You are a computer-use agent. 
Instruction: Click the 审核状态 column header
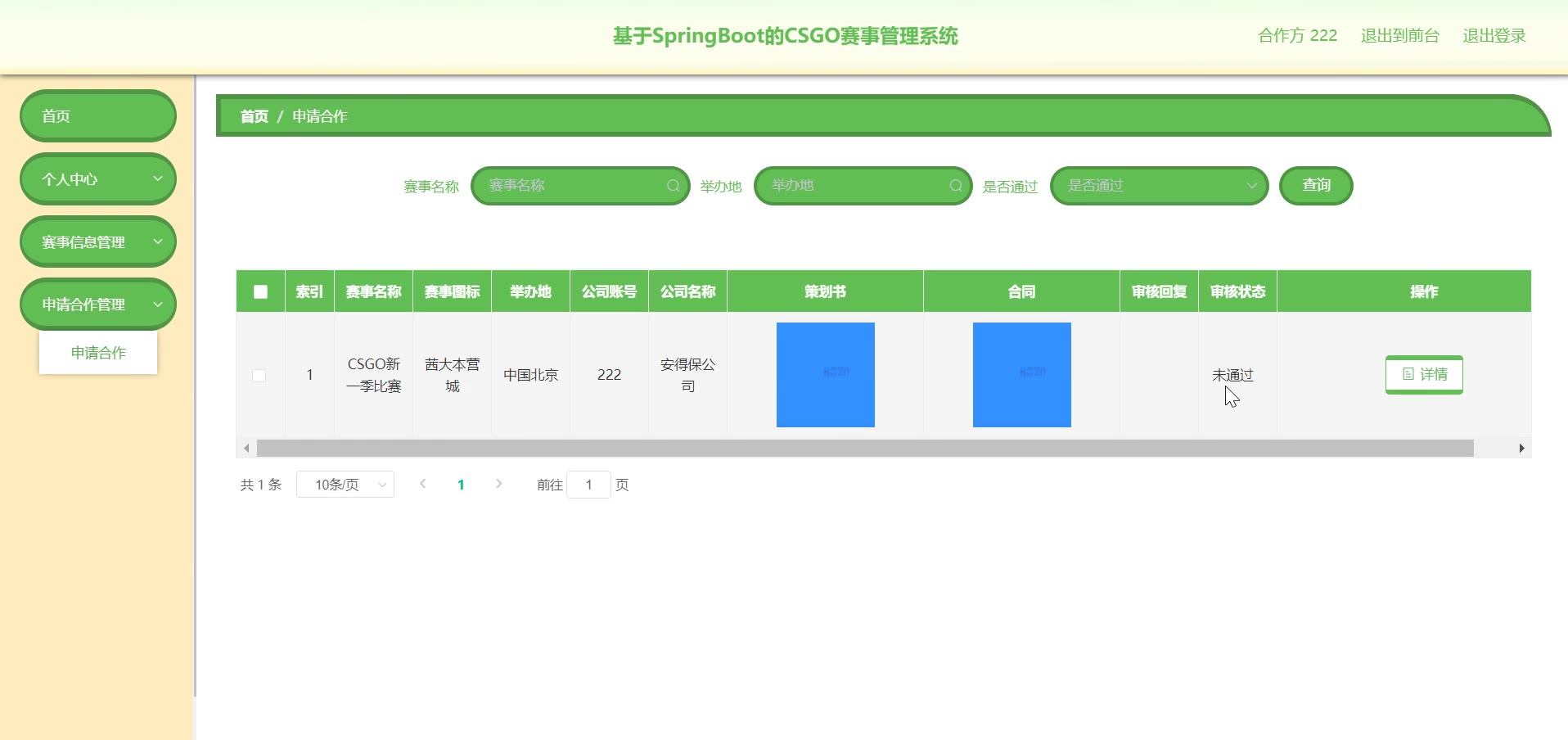coord(1237,291)
